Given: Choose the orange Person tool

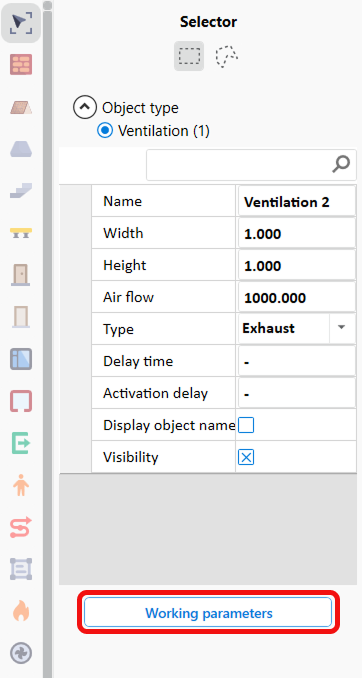Looking at the screenshot, I should click(x=21, y=485).
